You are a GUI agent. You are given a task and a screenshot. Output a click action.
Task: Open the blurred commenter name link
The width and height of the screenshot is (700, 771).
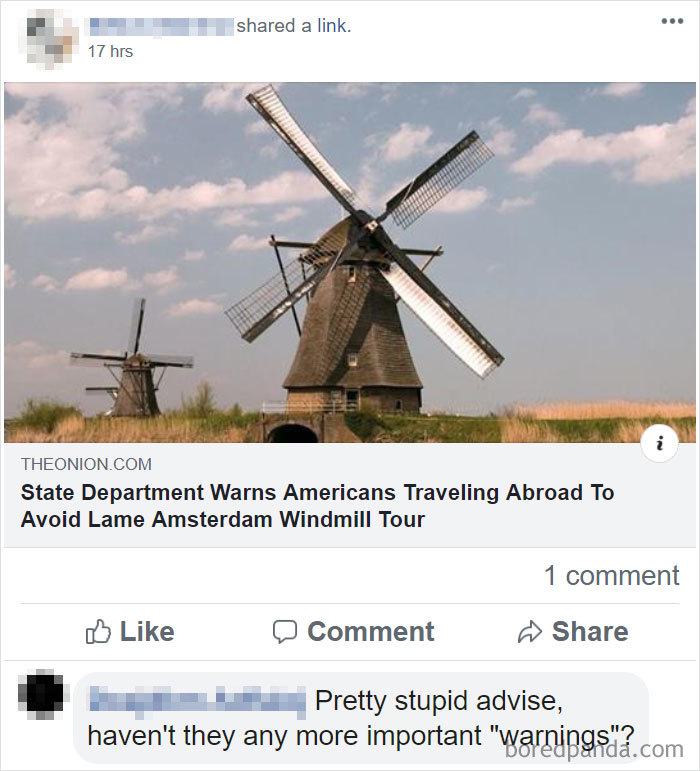(x=197, y=700)
